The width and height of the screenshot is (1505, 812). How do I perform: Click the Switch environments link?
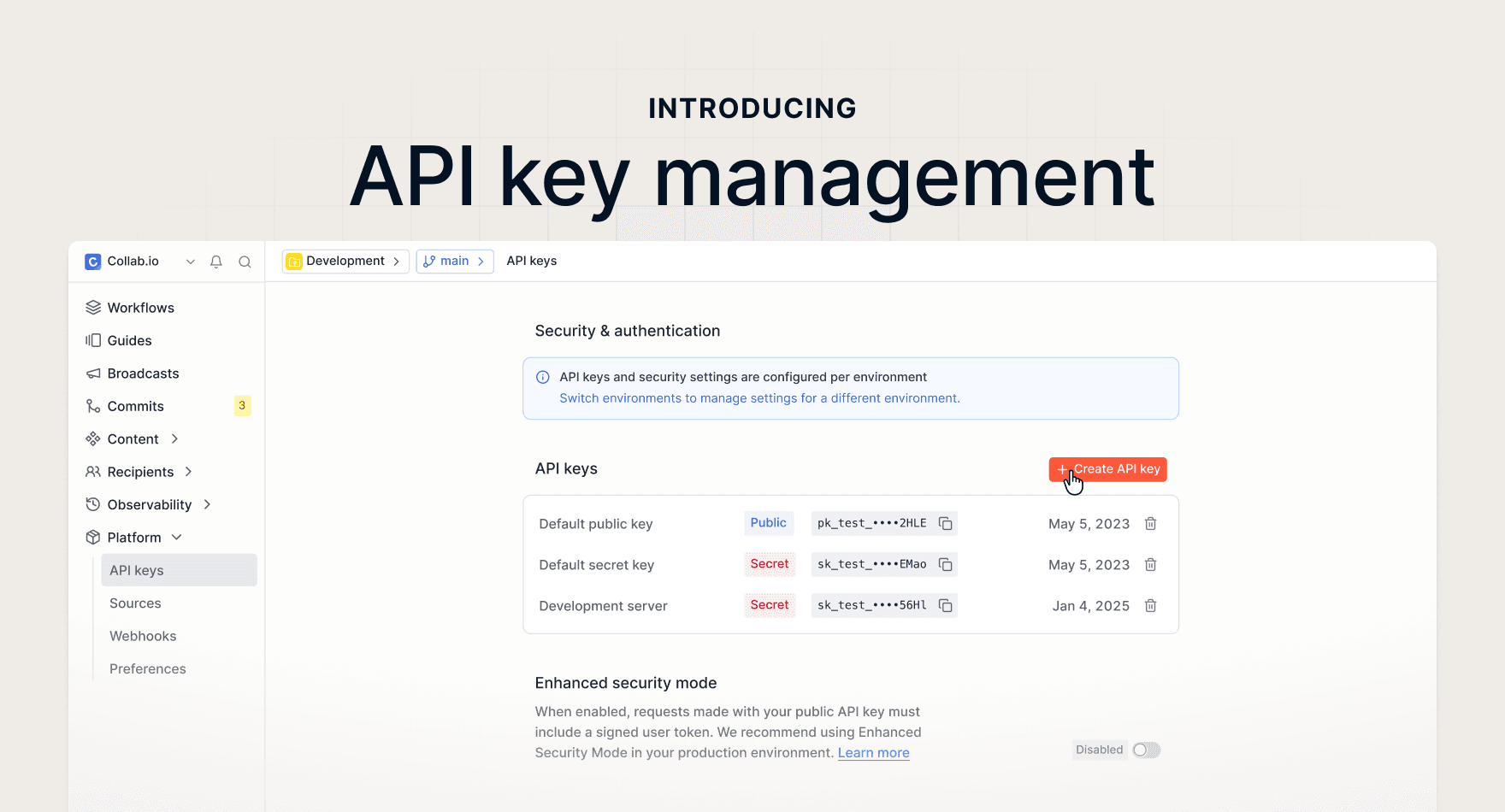(759, 398)
